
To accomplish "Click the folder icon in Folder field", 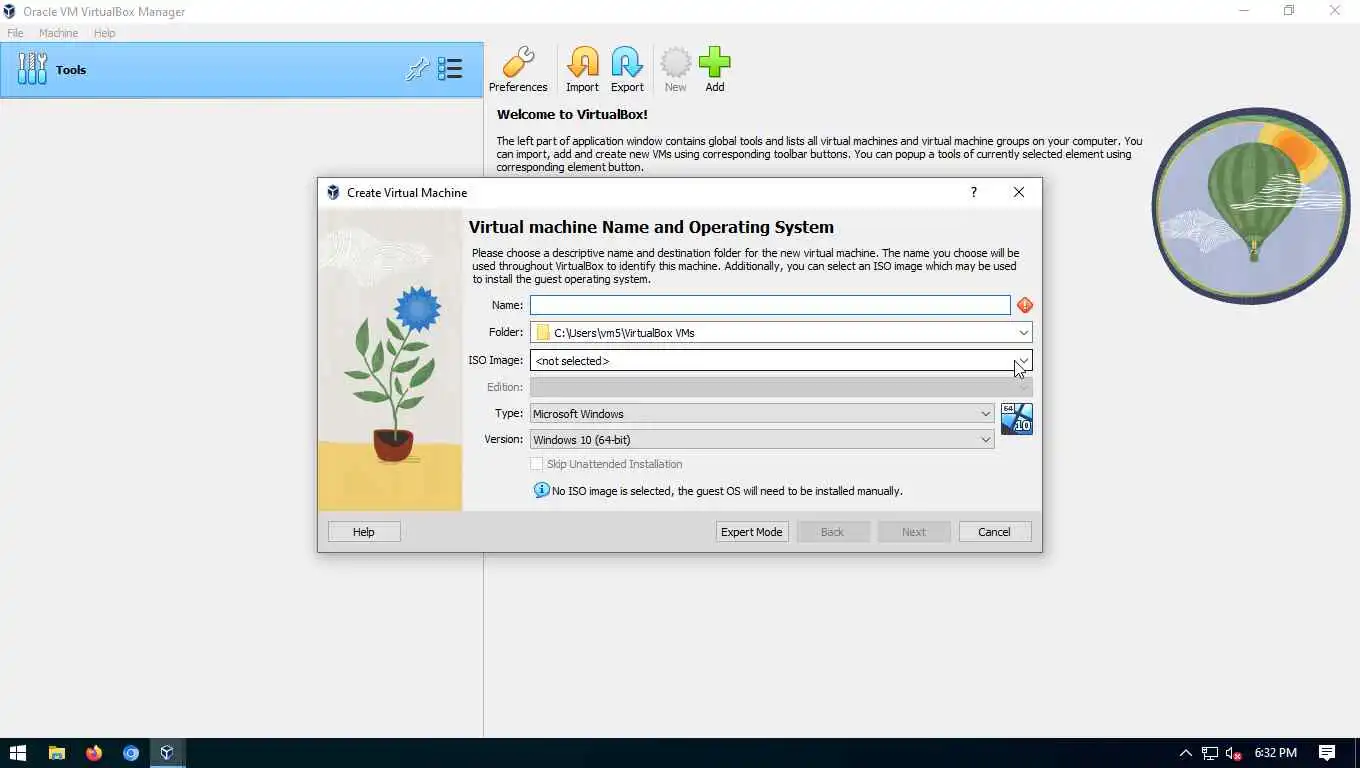I will pos(543,332).
